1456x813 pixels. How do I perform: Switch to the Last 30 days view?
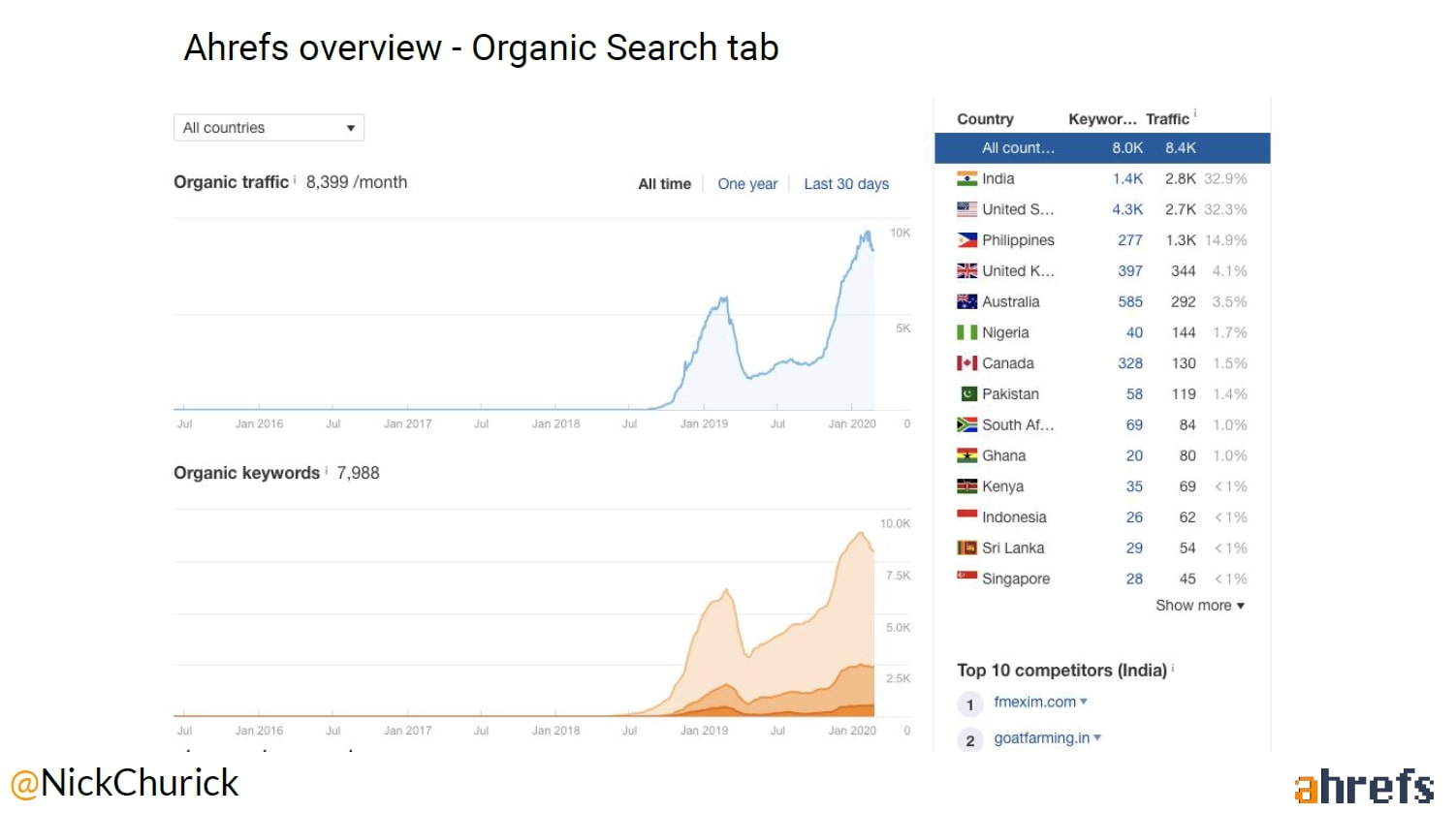click(845, 184)
